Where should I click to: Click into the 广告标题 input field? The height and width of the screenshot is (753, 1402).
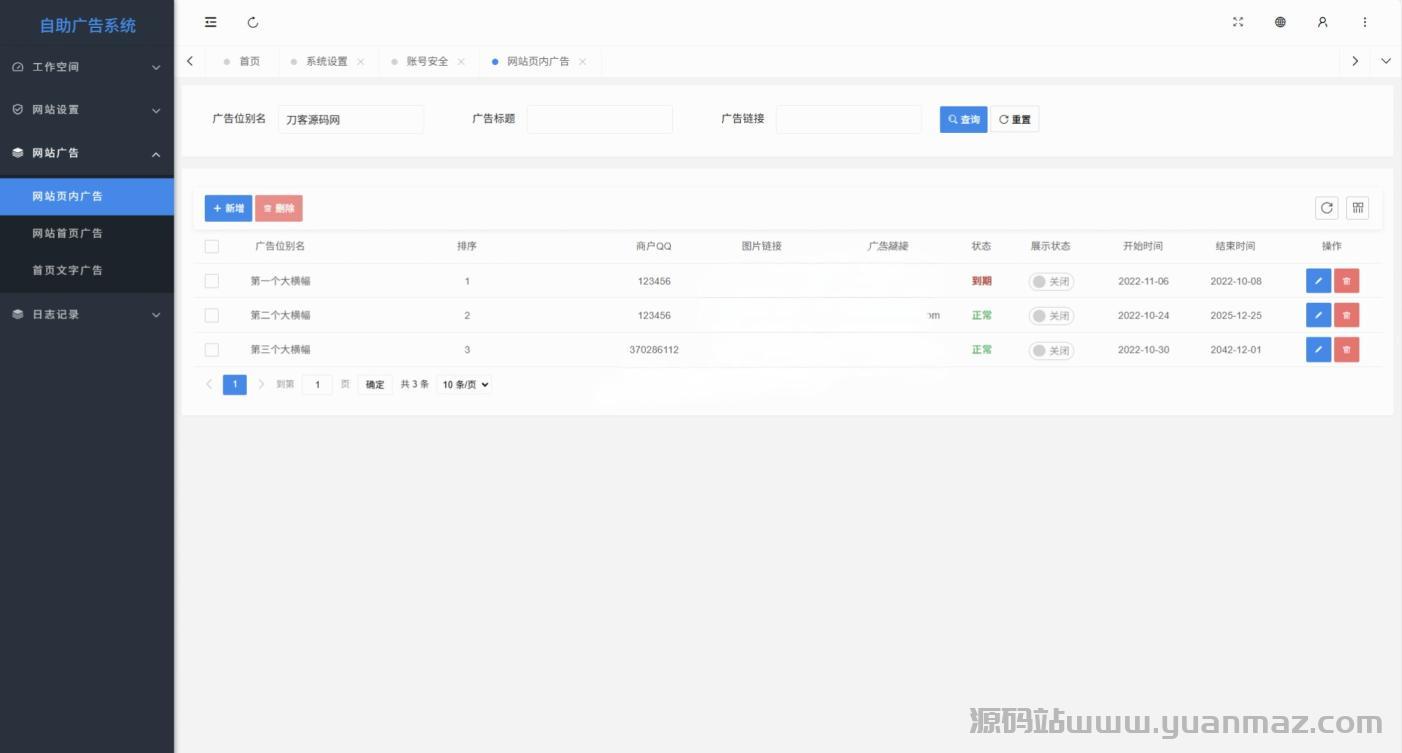tap(599, 120)
